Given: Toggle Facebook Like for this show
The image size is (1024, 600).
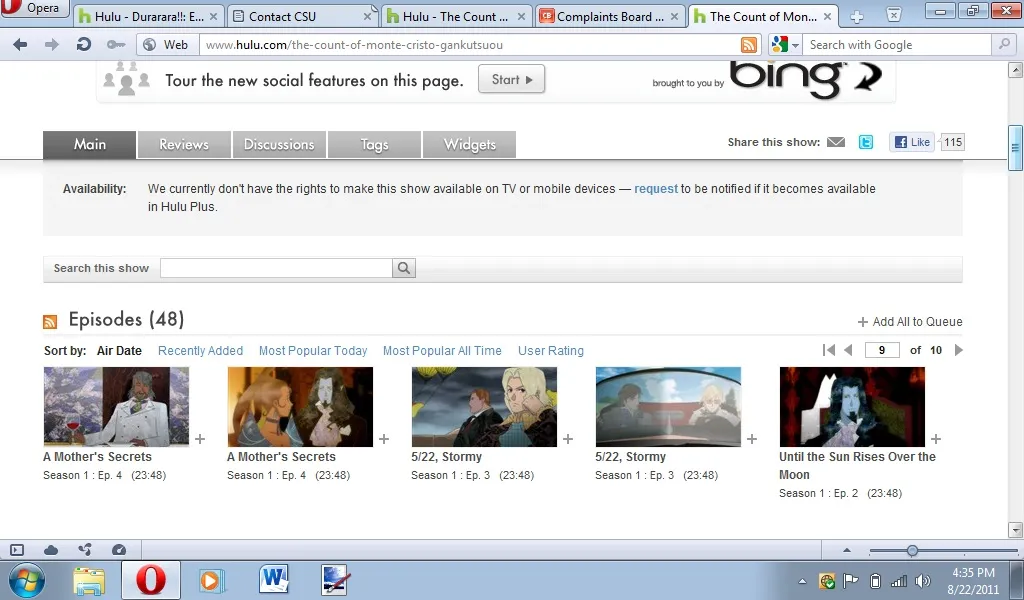Looking at the screenshot, I should (x=912, y=142).
